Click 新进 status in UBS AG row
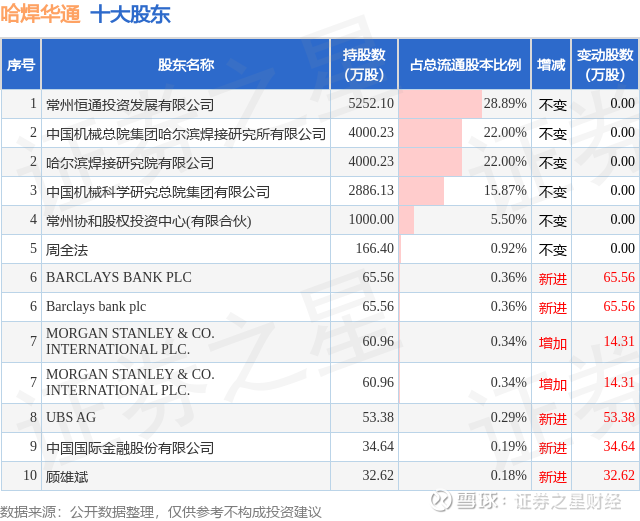The width and height of the screenshot is (640, 521). [x=553, y=419]
